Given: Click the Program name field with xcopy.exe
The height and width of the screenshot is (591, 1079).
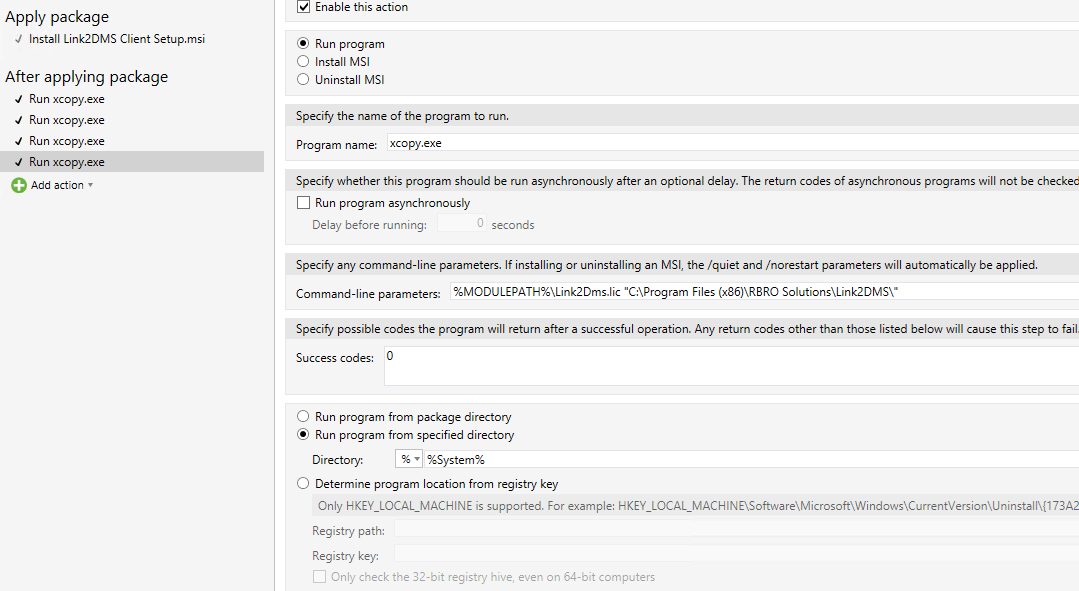Looking at the screenshot, I should tap(733, 143).
